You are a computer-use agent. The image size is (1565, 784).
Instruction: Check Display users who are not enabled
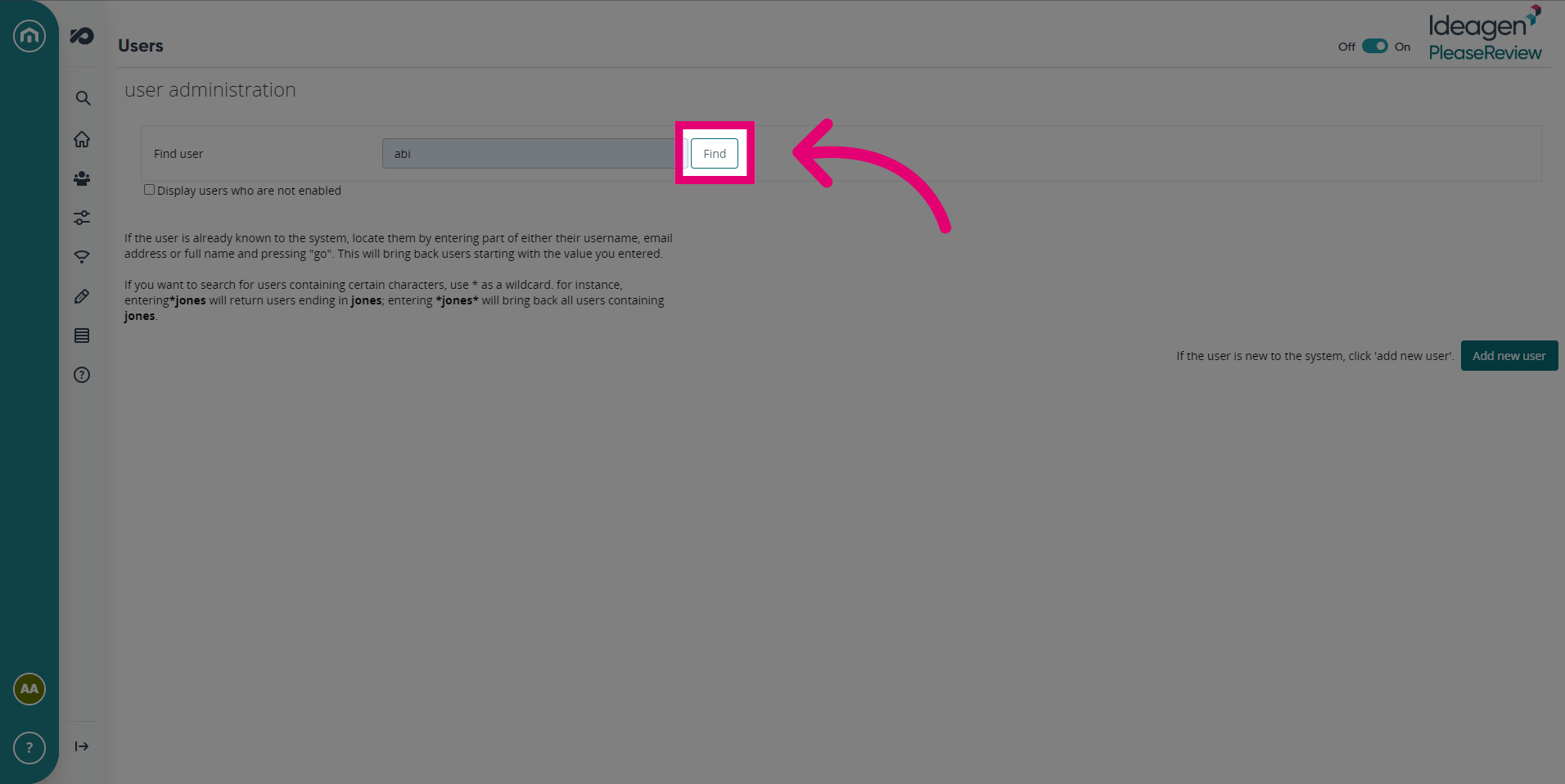click(x=149, y=190)
